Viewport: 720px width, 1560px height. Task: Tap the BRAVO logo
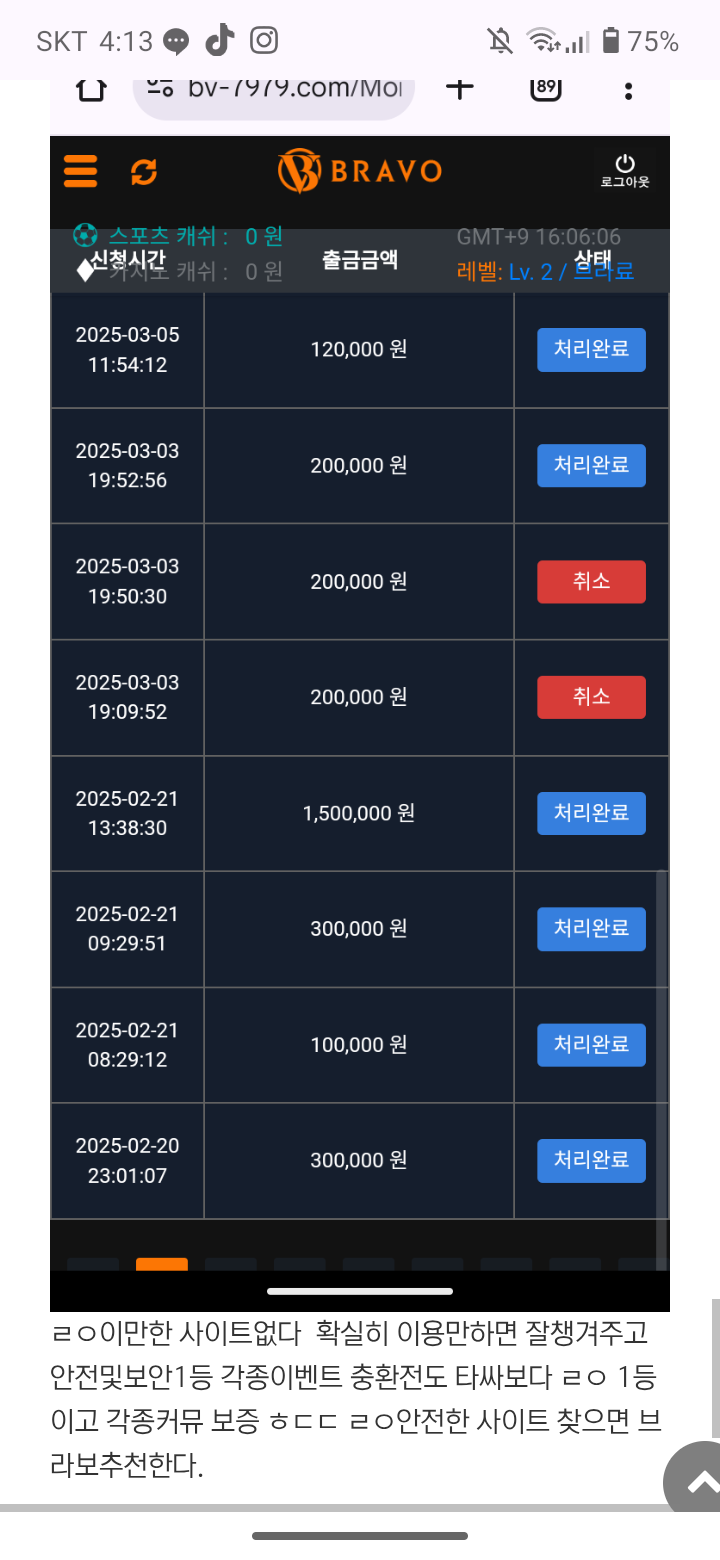pos(360,170)
